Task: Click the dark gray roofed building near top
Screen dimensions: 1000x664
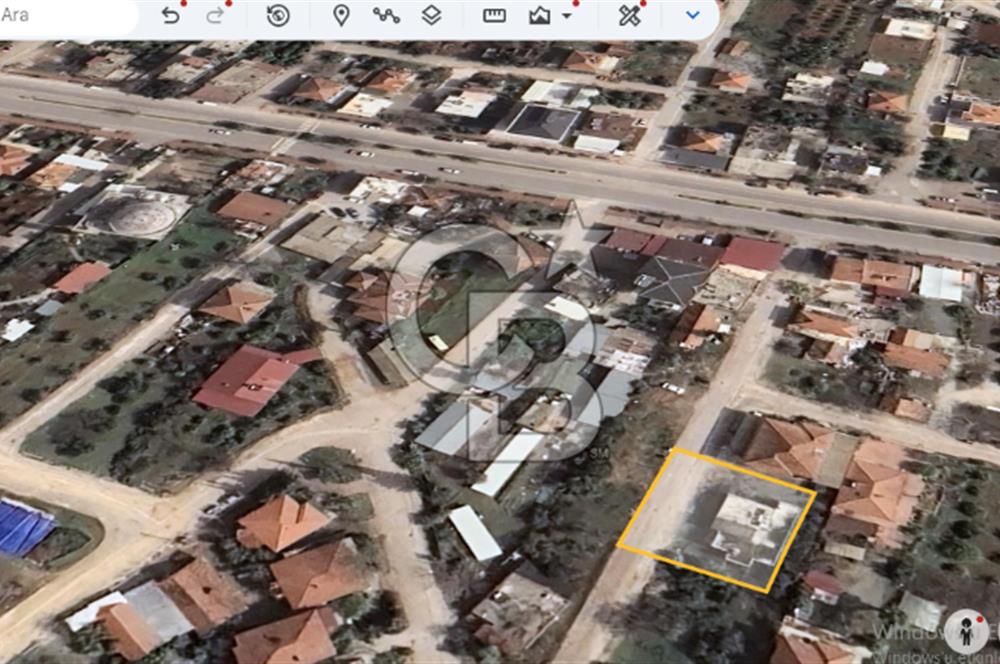Action: tap(542, 123)
